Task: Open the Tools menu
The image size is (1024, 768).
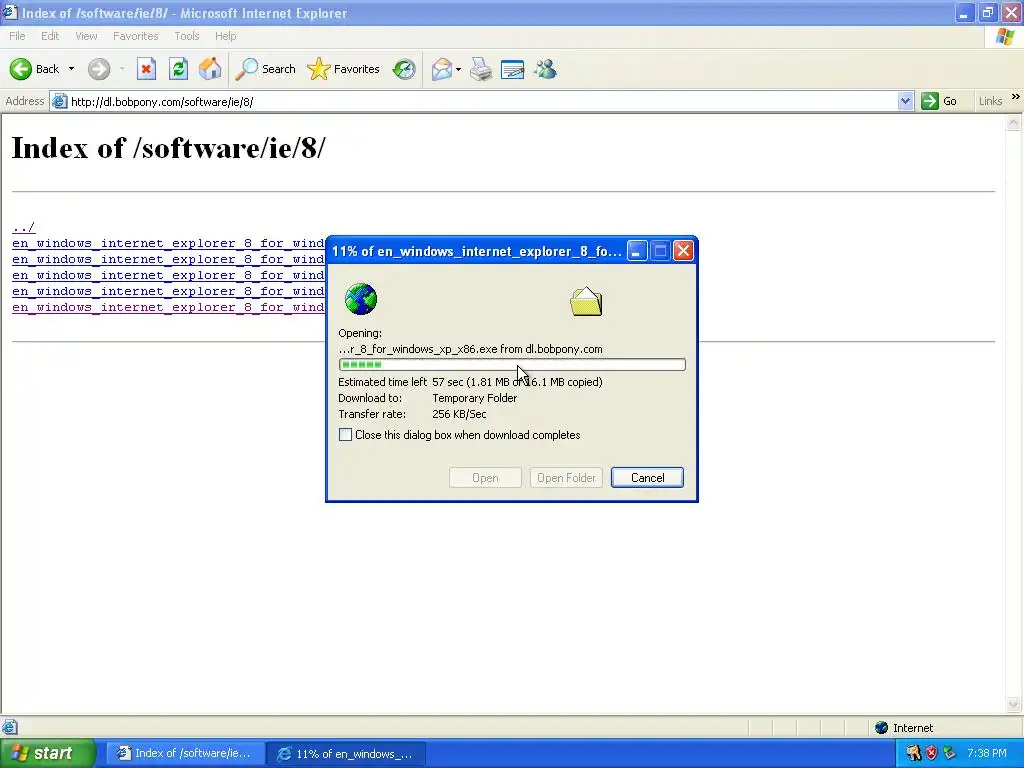Action: (186, 36)
